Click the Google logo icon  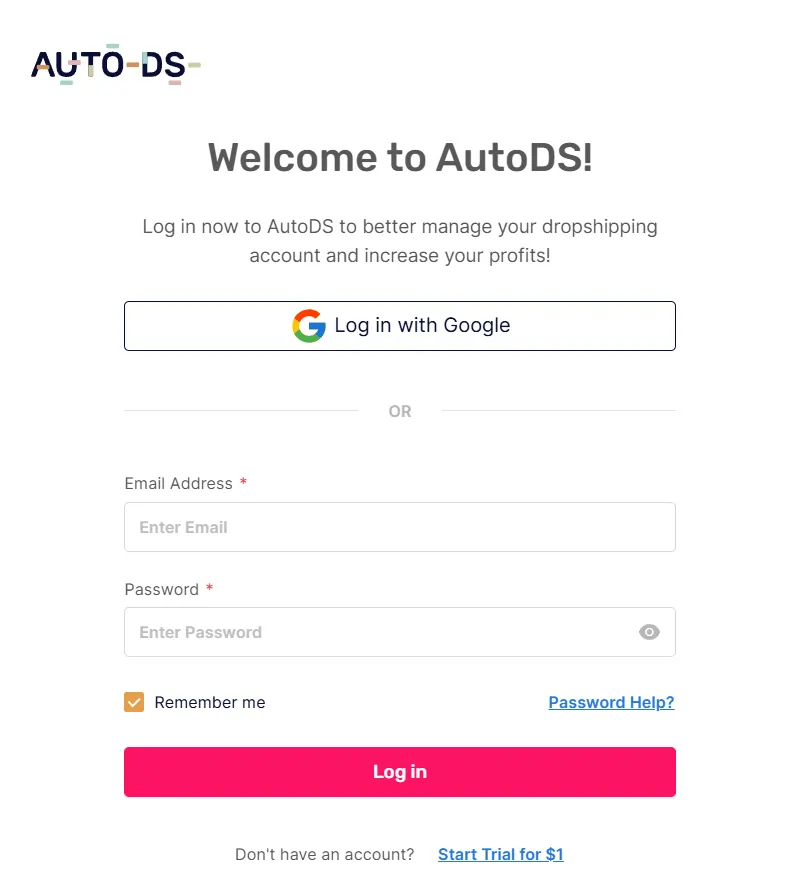[309, 325]
